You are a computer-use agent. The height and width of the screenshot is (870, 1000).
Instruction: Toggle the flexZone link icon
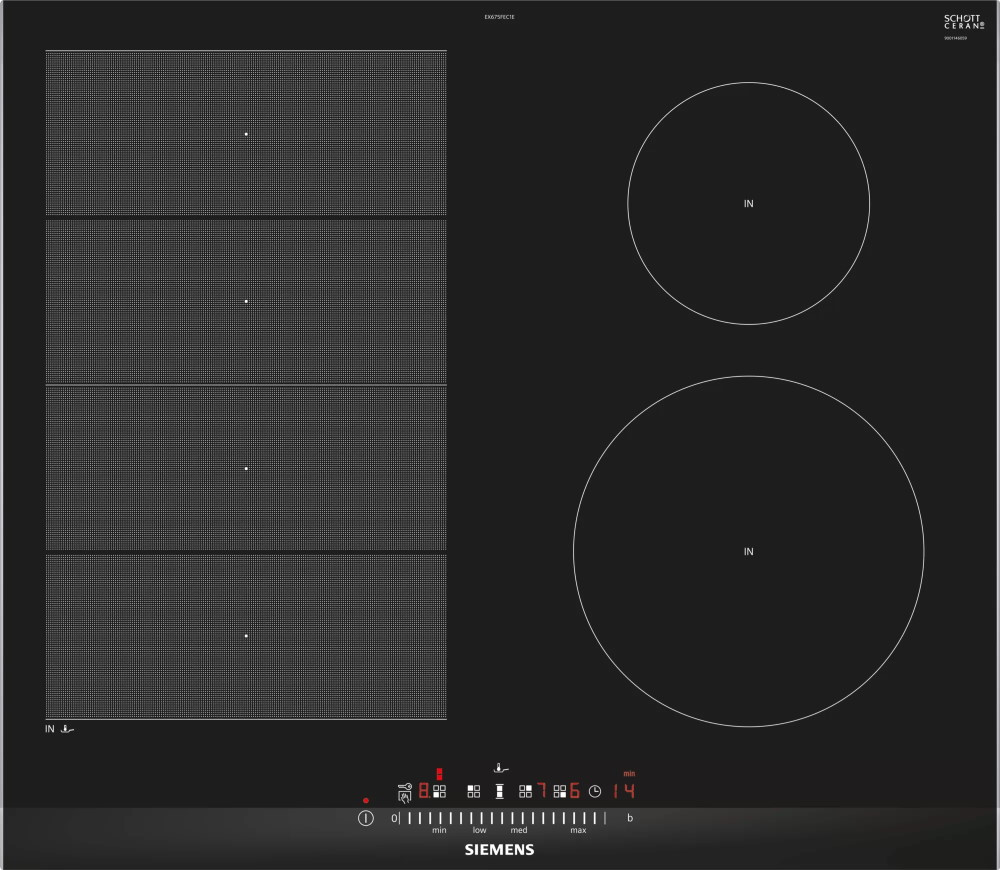498,791
